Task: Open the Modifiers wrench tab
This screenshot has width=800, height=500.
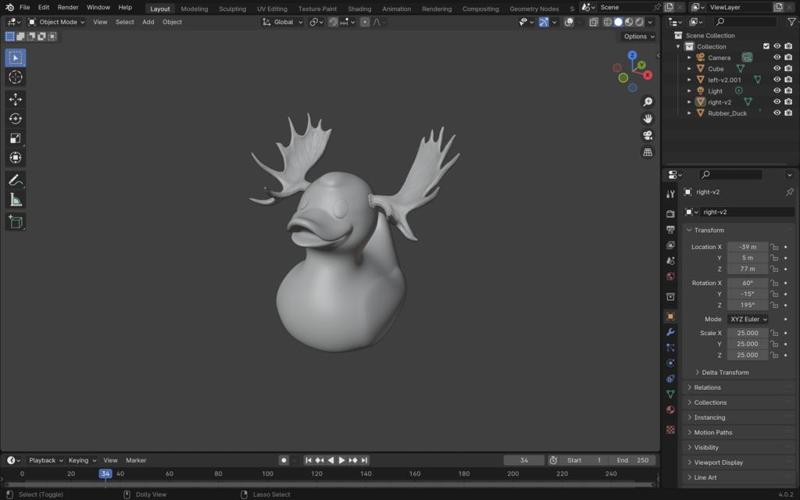Action: [x=670, y=332]
